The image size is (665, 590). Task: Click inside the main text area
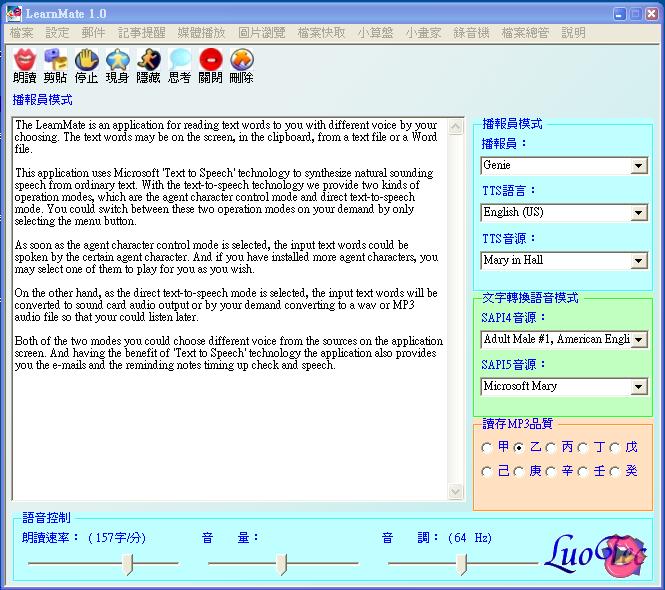click(x=230, y=309)
